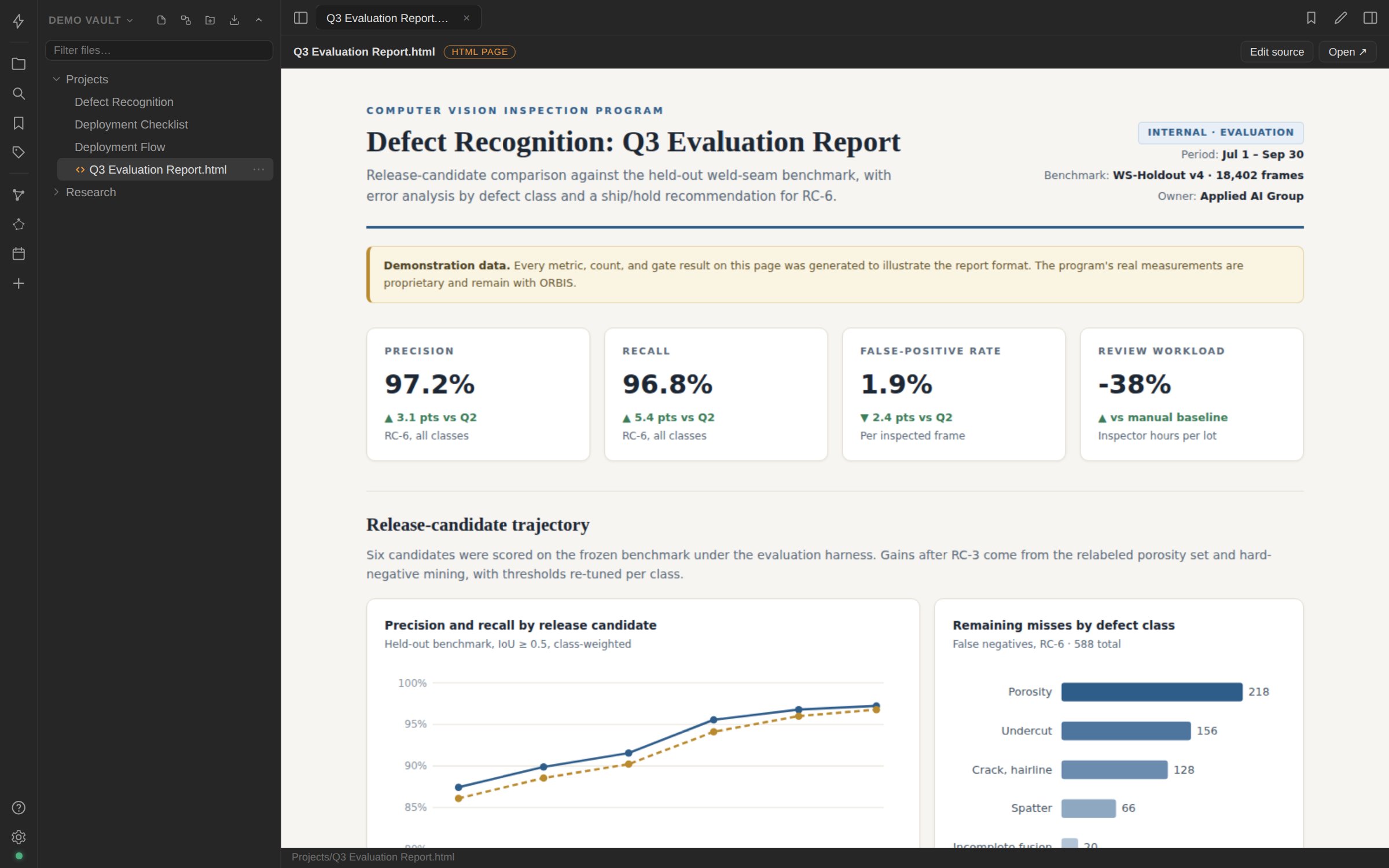Toggle the left sidebar panel button
Viewport: 1389px width, 868px height.
(300, 18)
